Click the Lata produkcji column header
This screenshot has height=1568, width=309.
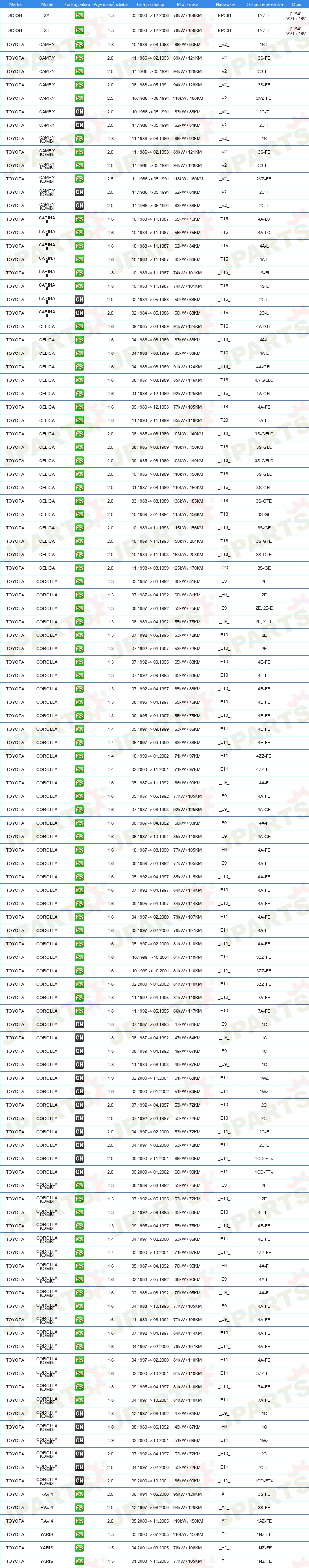pyautogui.click(x=150, y=4)
